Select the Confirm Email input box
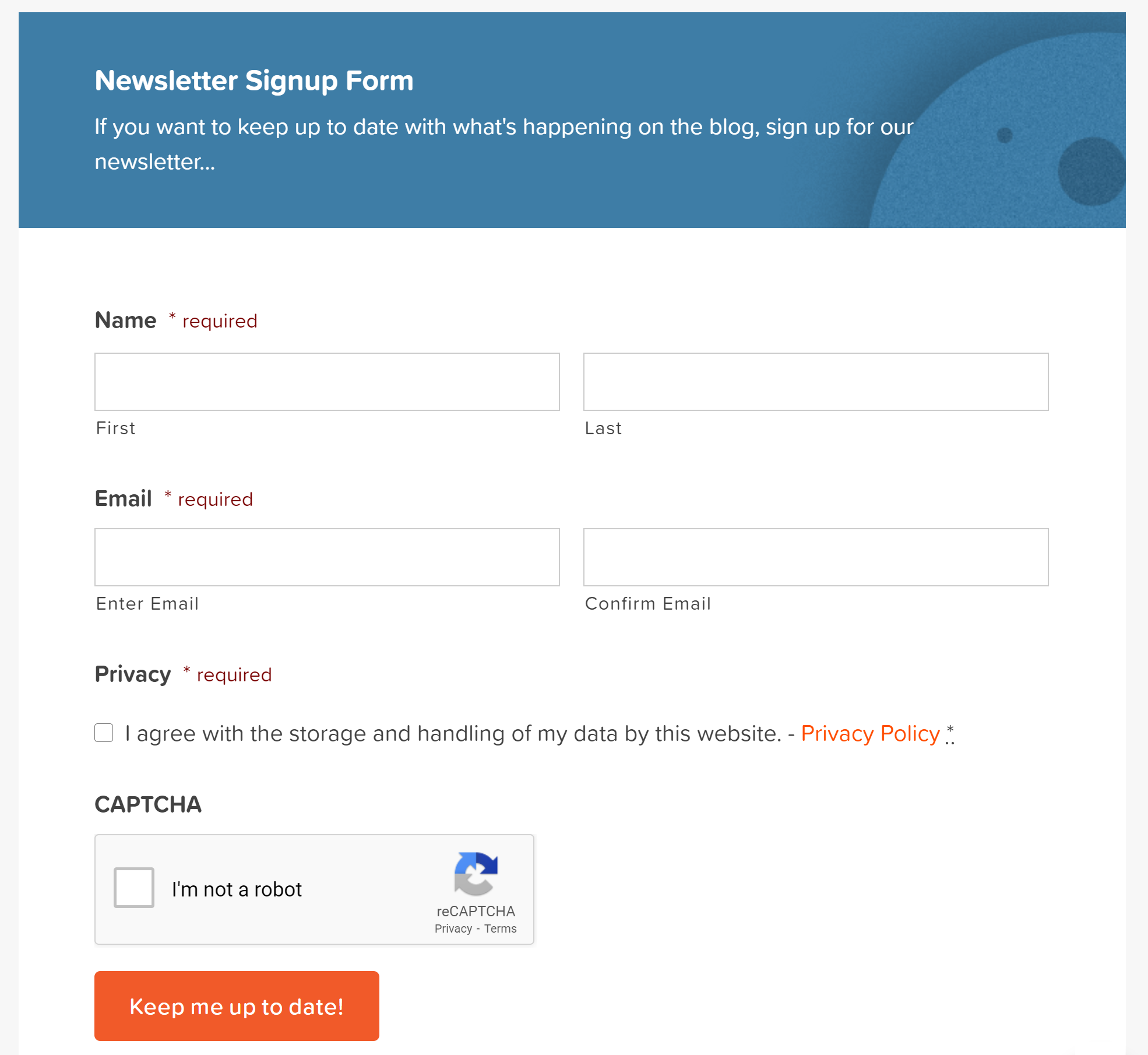This screenshot has height=1055, width=1148. pyautogui.click(x=816, y=557)
